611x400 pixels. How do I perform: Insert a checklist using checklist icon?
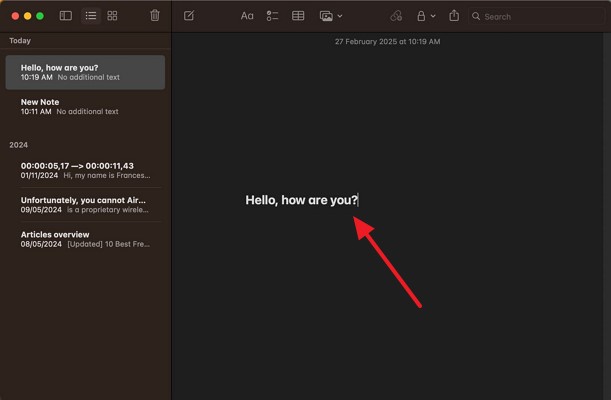point(272,16)
